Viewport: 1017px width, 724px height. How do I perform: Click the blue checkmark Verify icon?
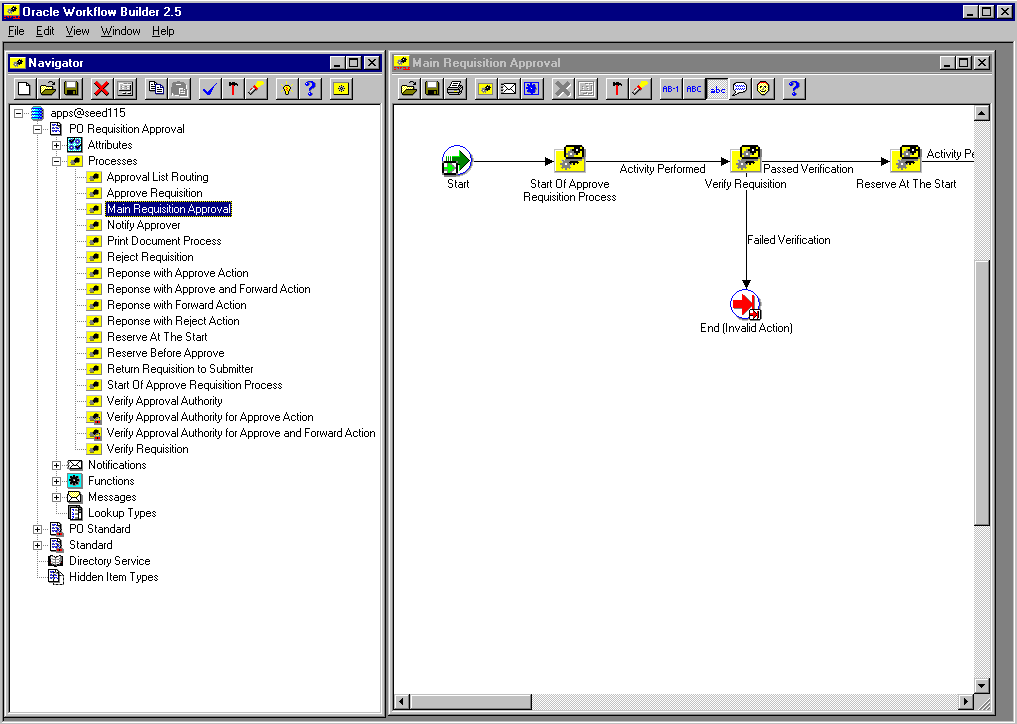click(209, 89)
